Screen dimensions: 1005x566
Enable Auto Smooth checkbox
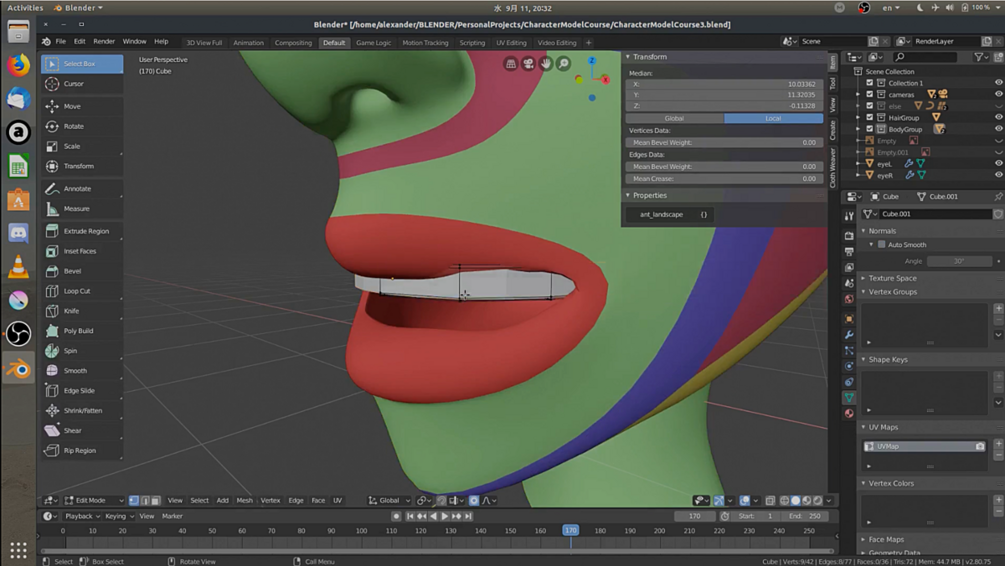(882, 244)
